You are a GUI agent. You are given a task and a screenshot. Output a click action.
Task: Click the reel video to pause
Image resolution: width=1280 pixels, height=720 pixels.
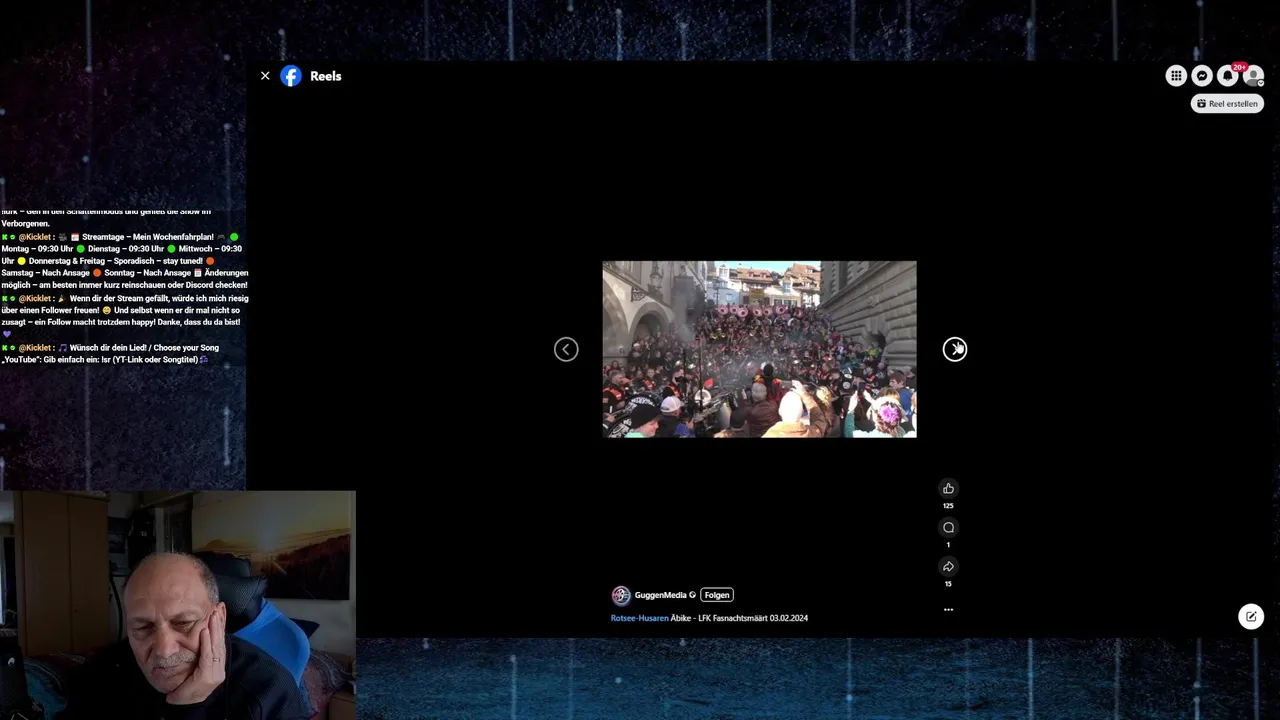tap(759, 349)
